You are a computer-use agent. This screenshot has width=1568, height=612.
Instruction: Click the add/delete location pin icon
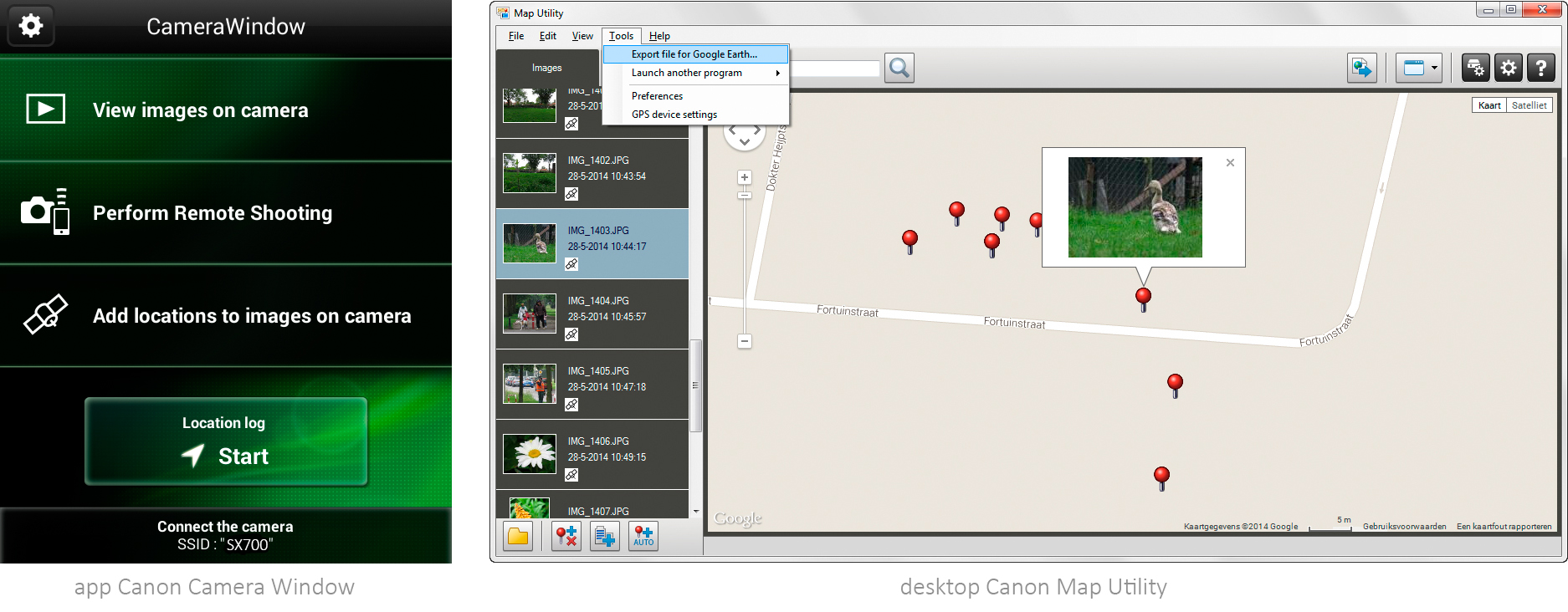(x=566, y=536)
